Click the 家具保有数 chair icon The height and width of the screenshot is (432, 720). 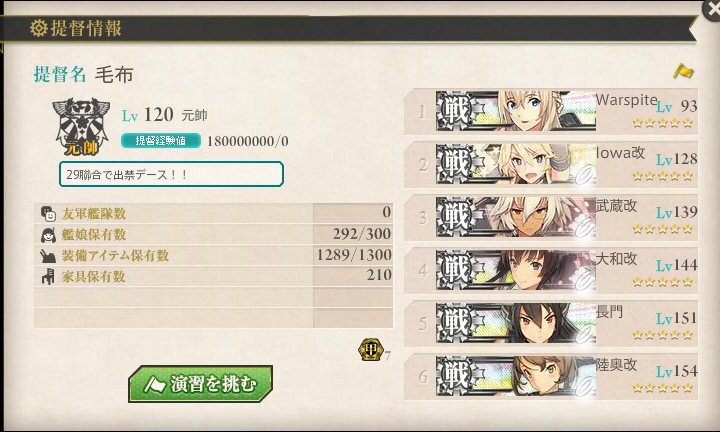coord(48,276)
